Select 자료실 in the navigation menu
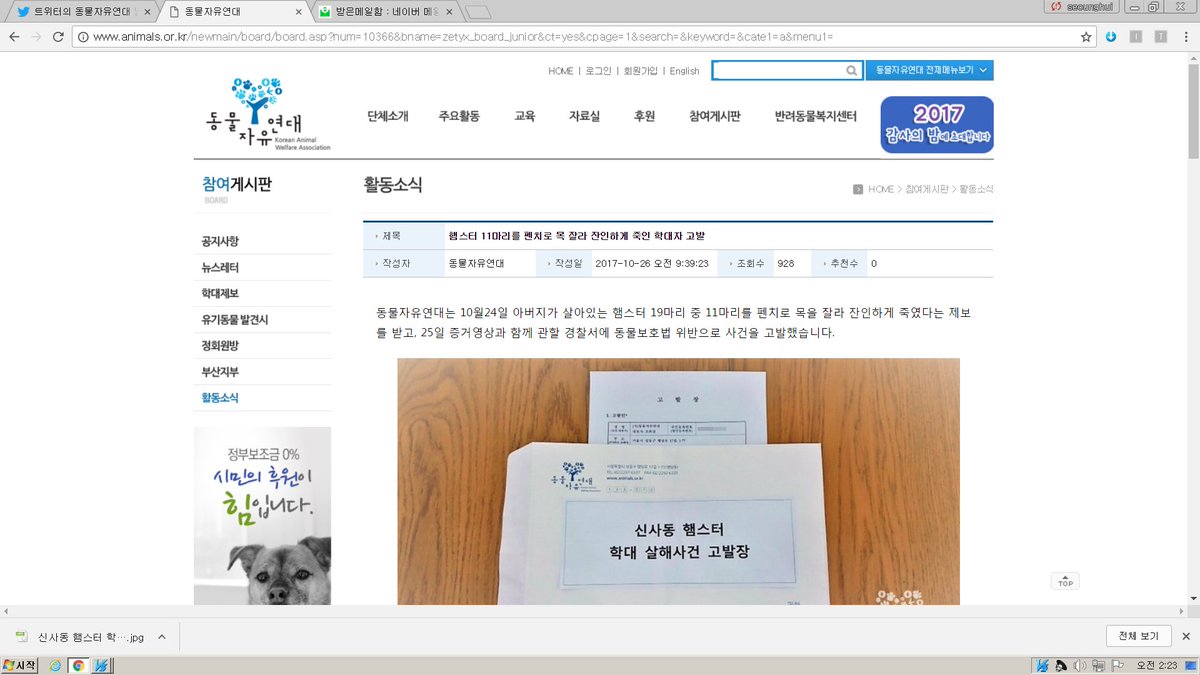 coord(583,115)
